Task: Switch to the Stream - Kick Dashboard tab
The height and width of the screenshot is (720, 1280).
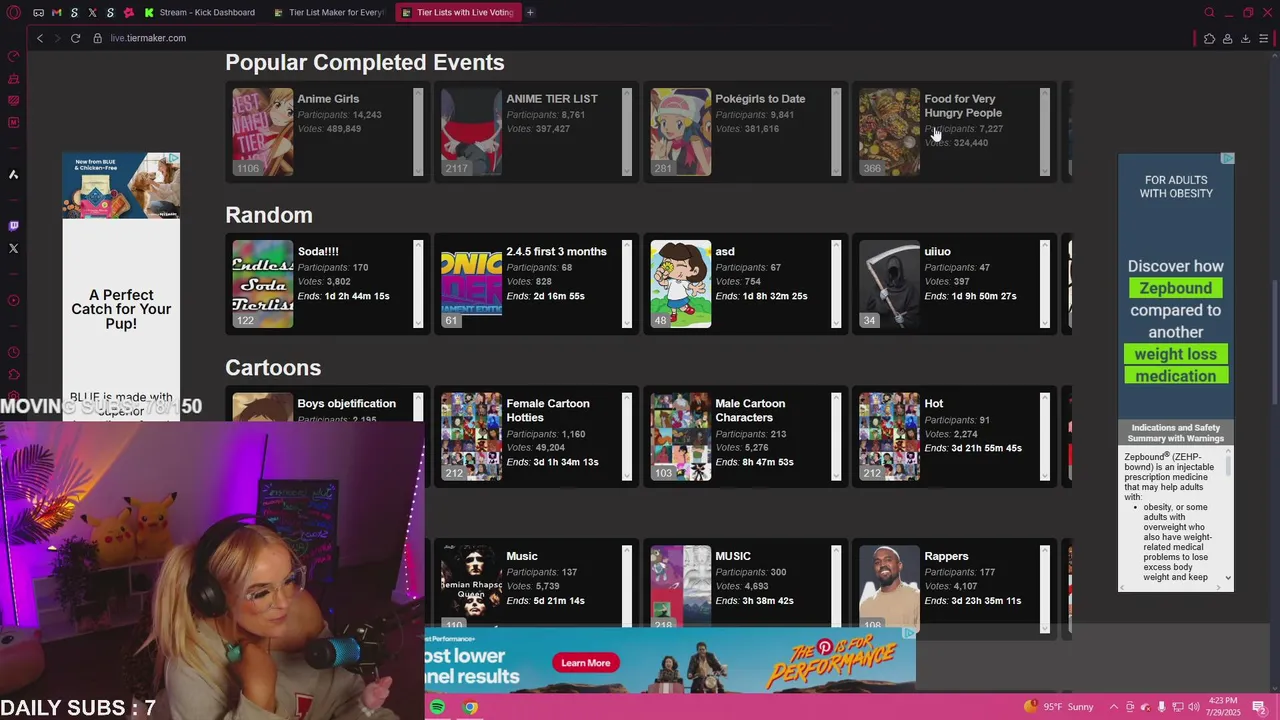Action: (x=200, y=12)
